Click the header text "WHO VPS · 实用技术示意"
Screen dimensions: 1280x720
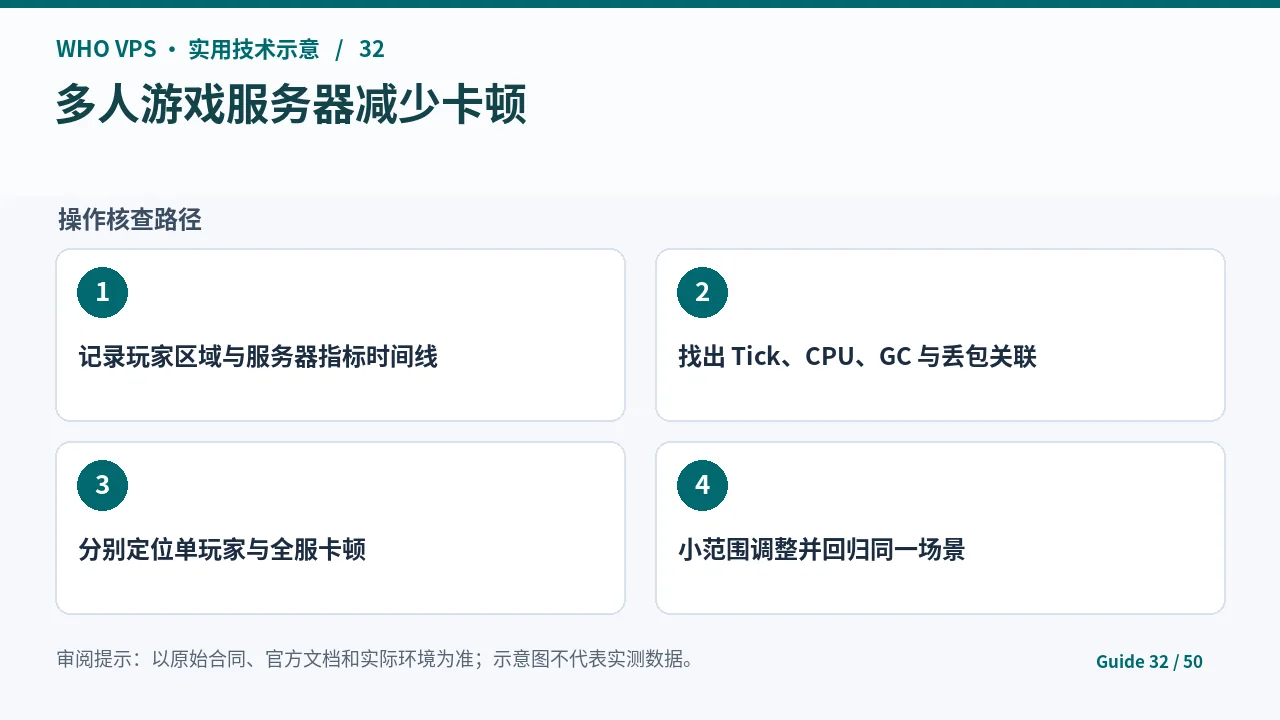(188, 49)
